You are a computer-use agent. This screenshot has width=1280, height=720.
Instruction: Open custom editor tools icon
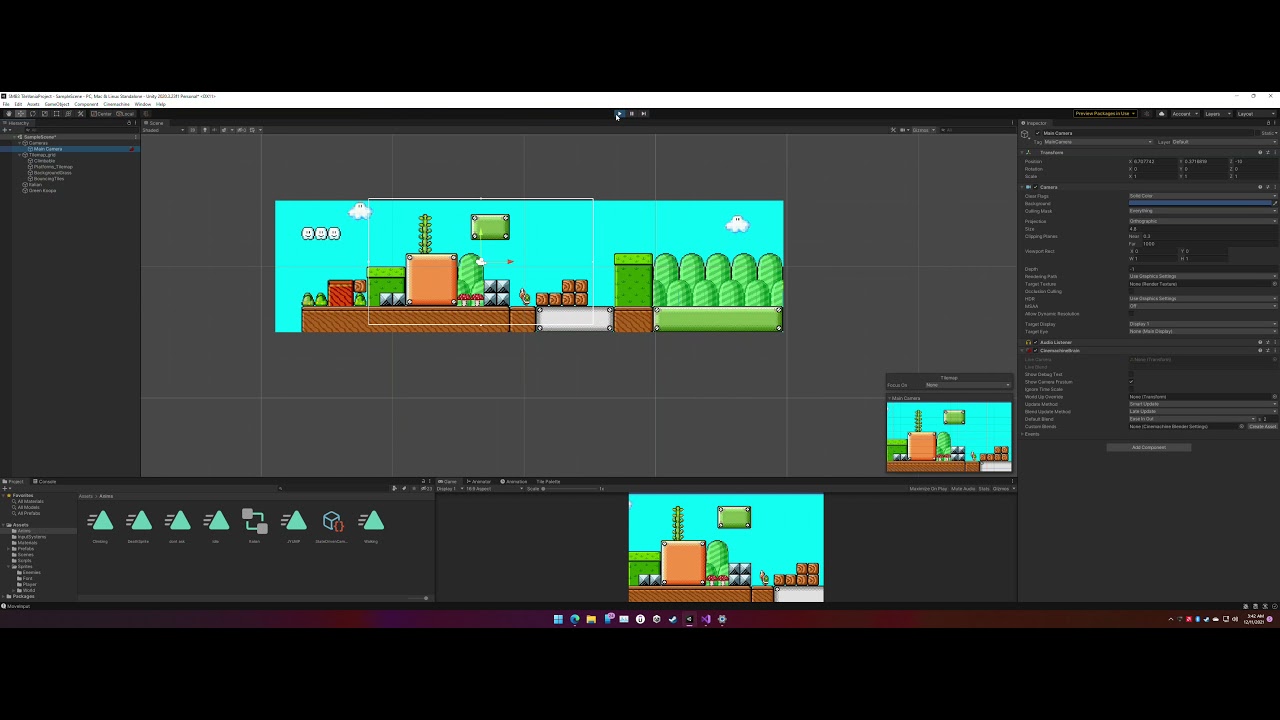tap(80, 114)
